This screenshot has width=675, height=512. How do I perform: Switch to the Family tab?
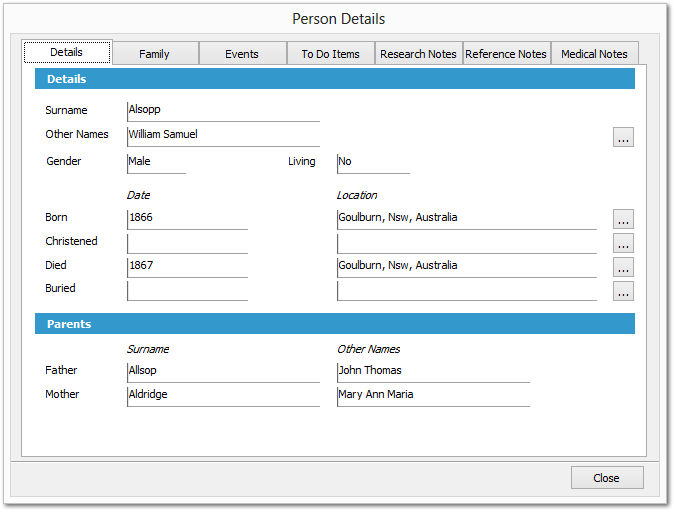tap(154, 54)
